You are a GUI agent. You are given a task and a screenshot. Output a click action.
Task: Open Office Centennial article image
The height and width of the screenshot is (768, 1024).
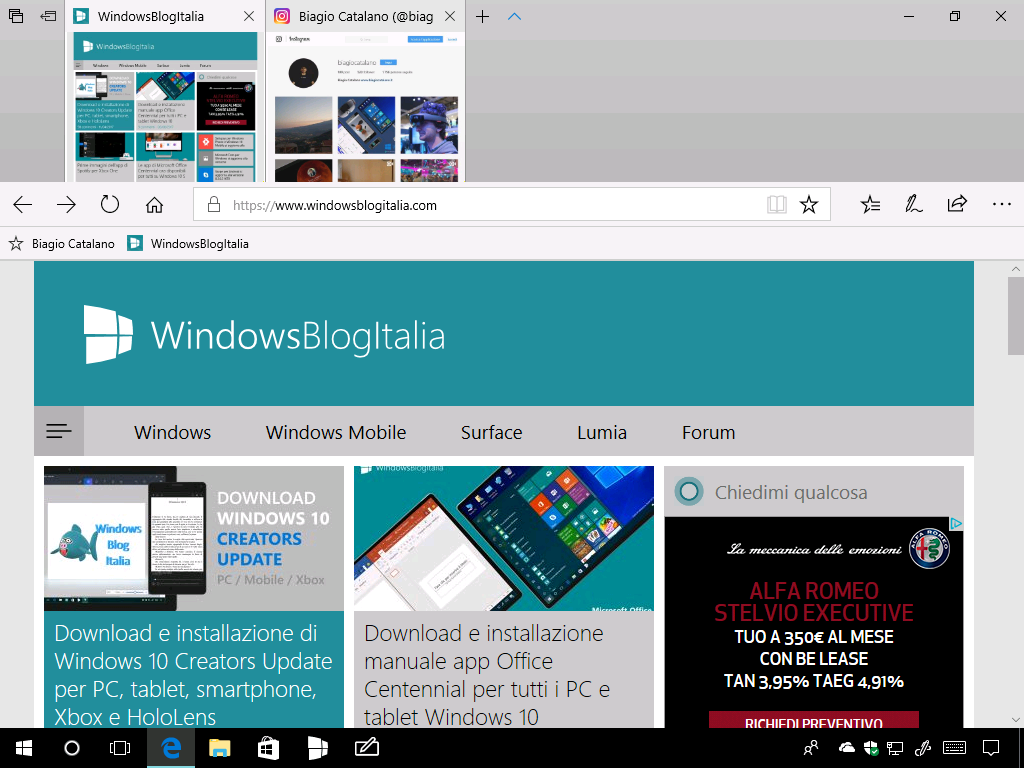click(x=504, y=538)
